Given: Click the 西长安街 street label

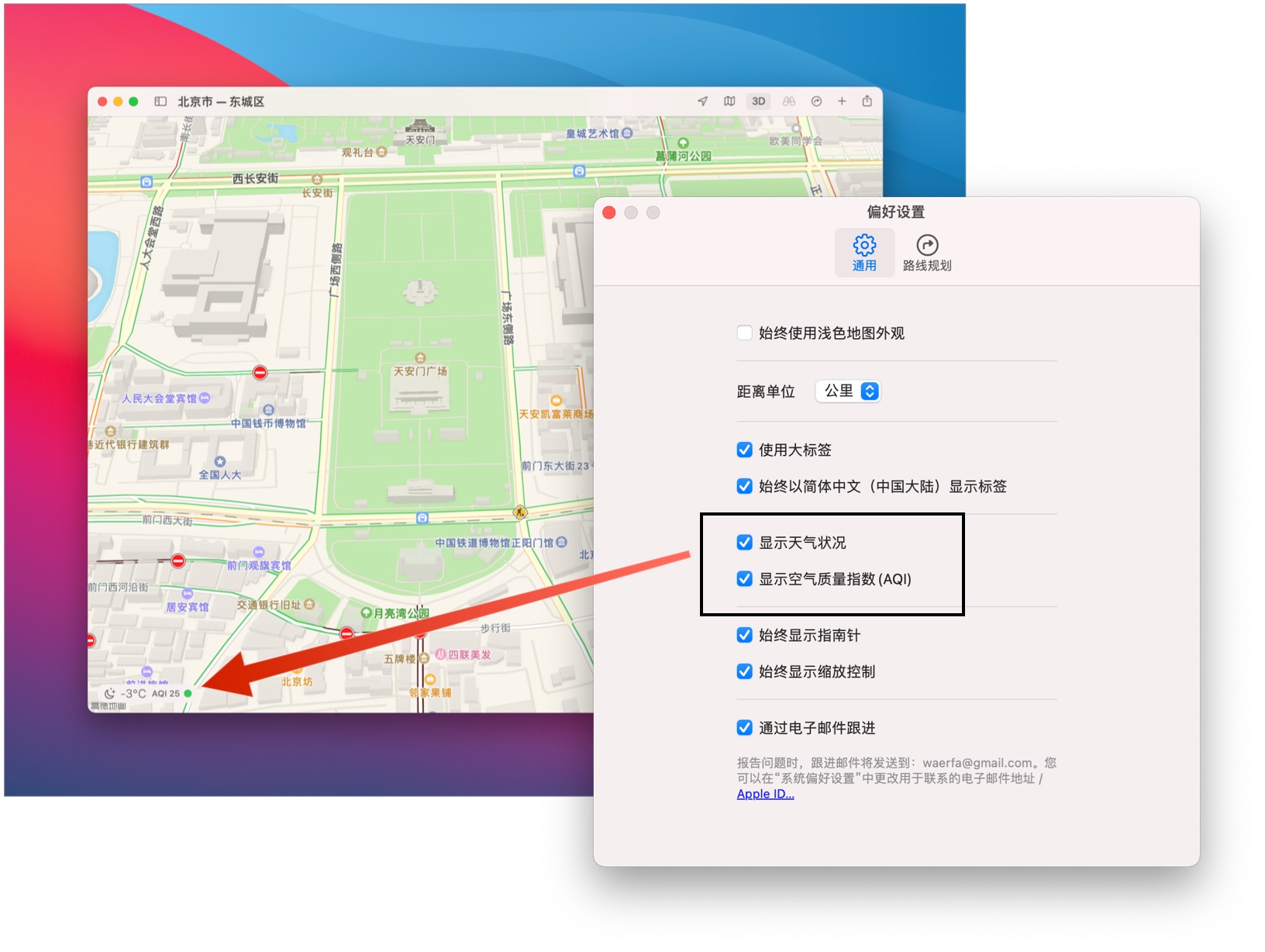Looking at the screenshot, I should pos(255,178).
